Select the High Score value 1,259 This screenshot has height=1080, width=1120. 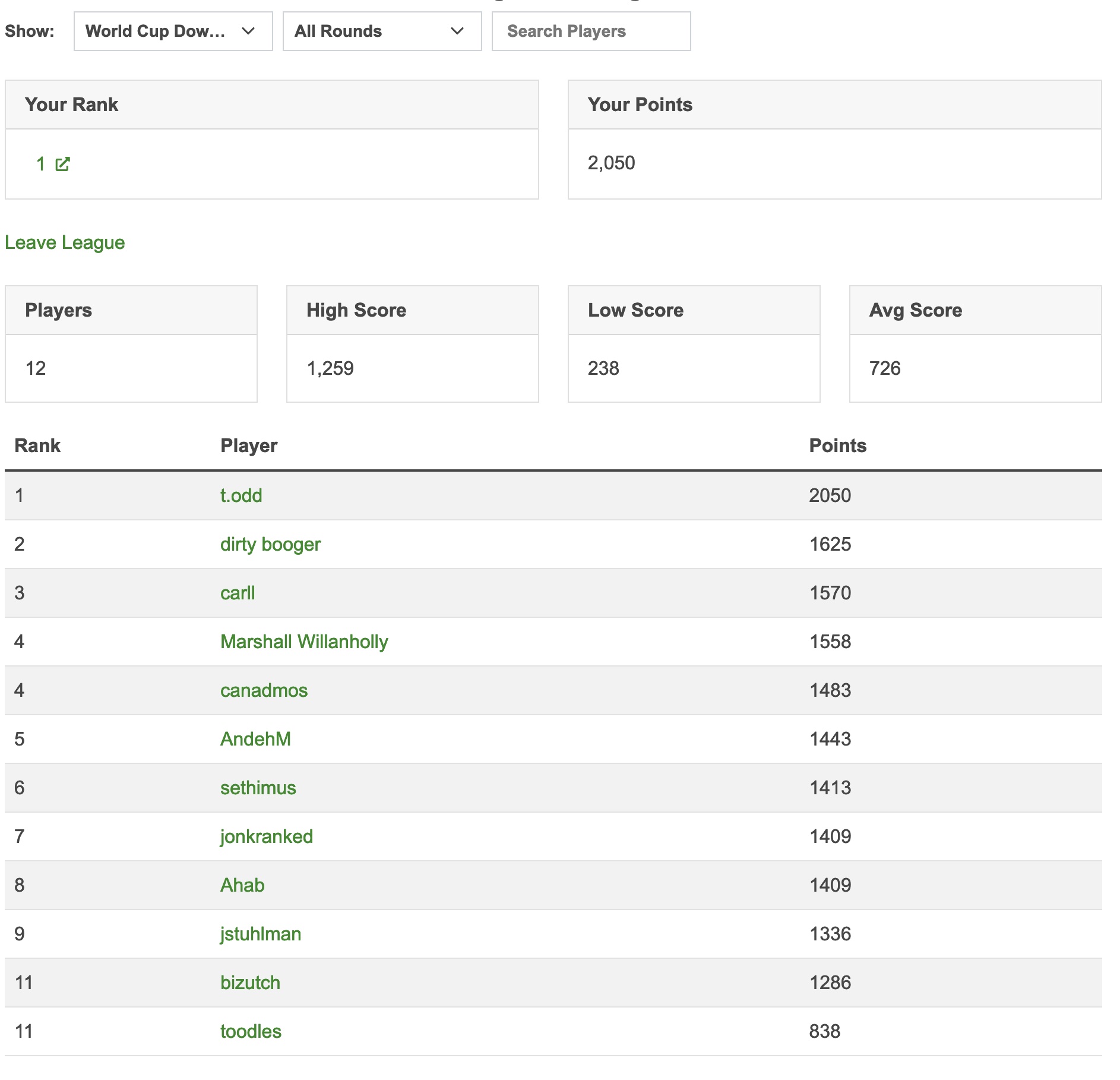pyautogui.click(x=330, y=368)
